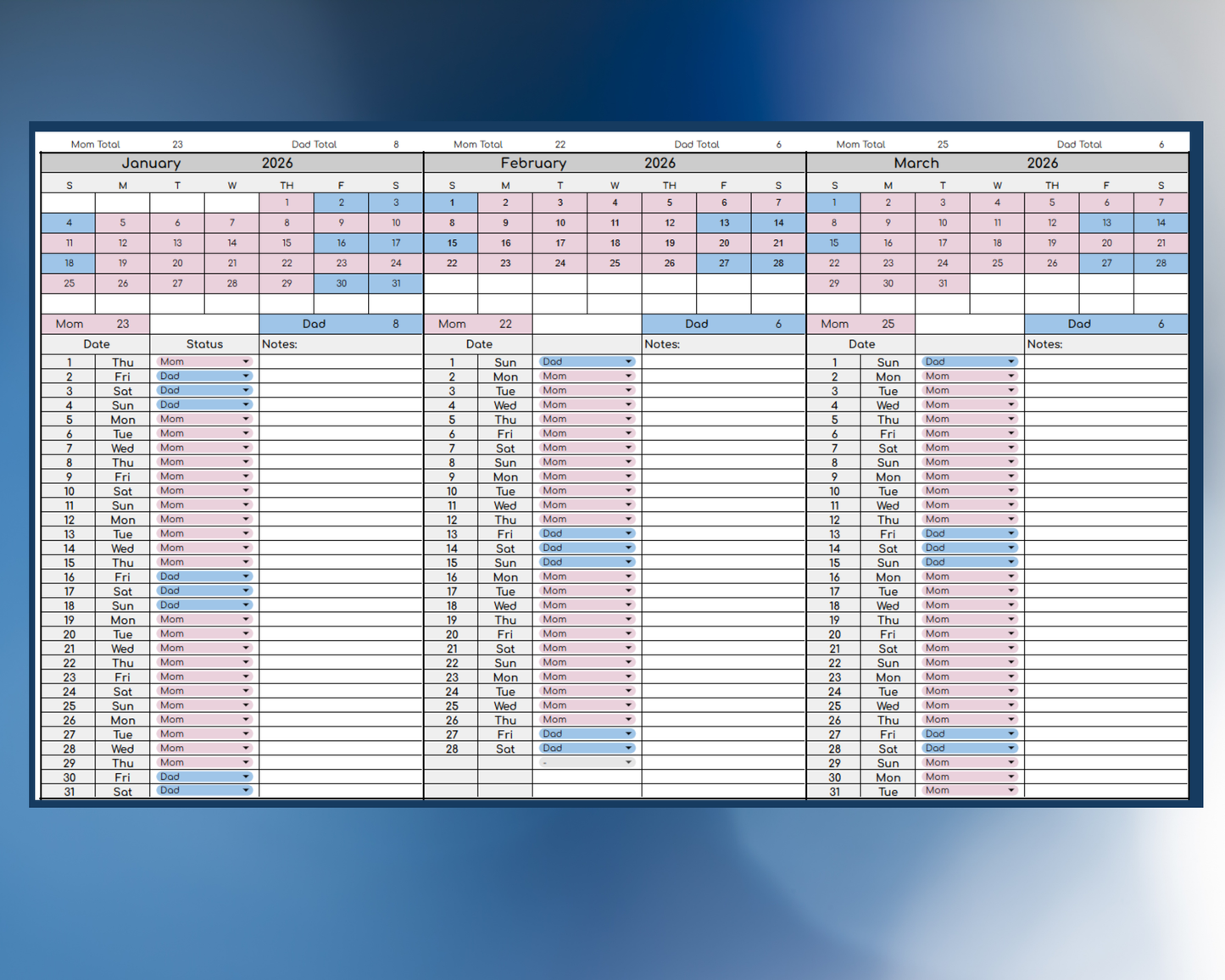The width and height of the screenshot is (1225, 980).
Task: Open March 1 Sun Dad status dropdown
Action: (x=970, y=362)
